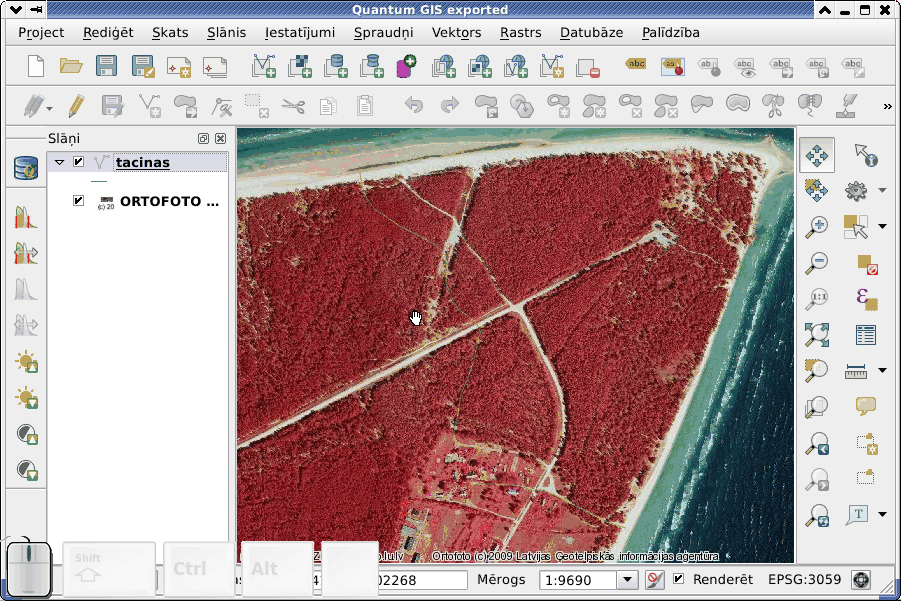Open the Project menu
This screenshot has height=601, width=901.
coord(41,33)
